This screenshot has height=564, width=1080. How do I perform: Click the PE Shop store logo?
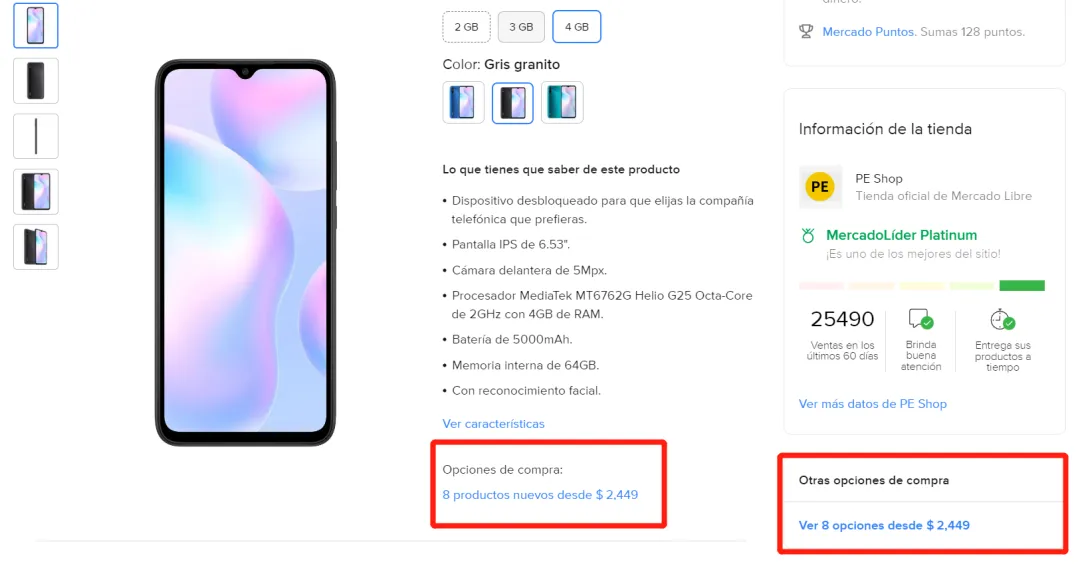pyautogui.click(x=820, y=186)
